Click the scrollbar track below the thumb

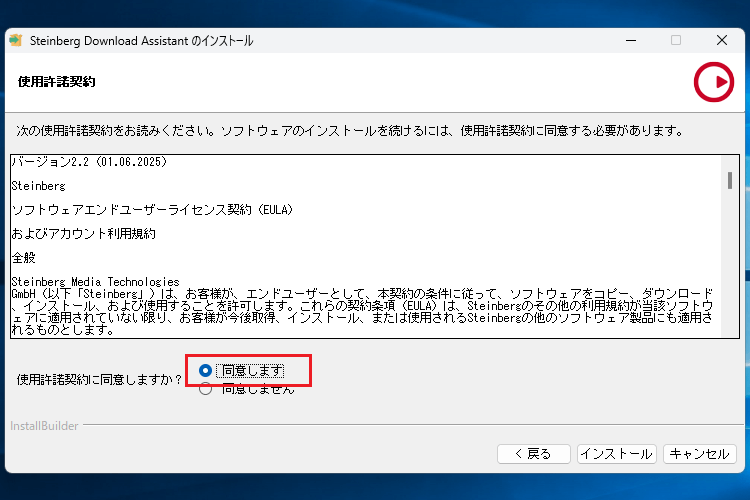(730, 270)
